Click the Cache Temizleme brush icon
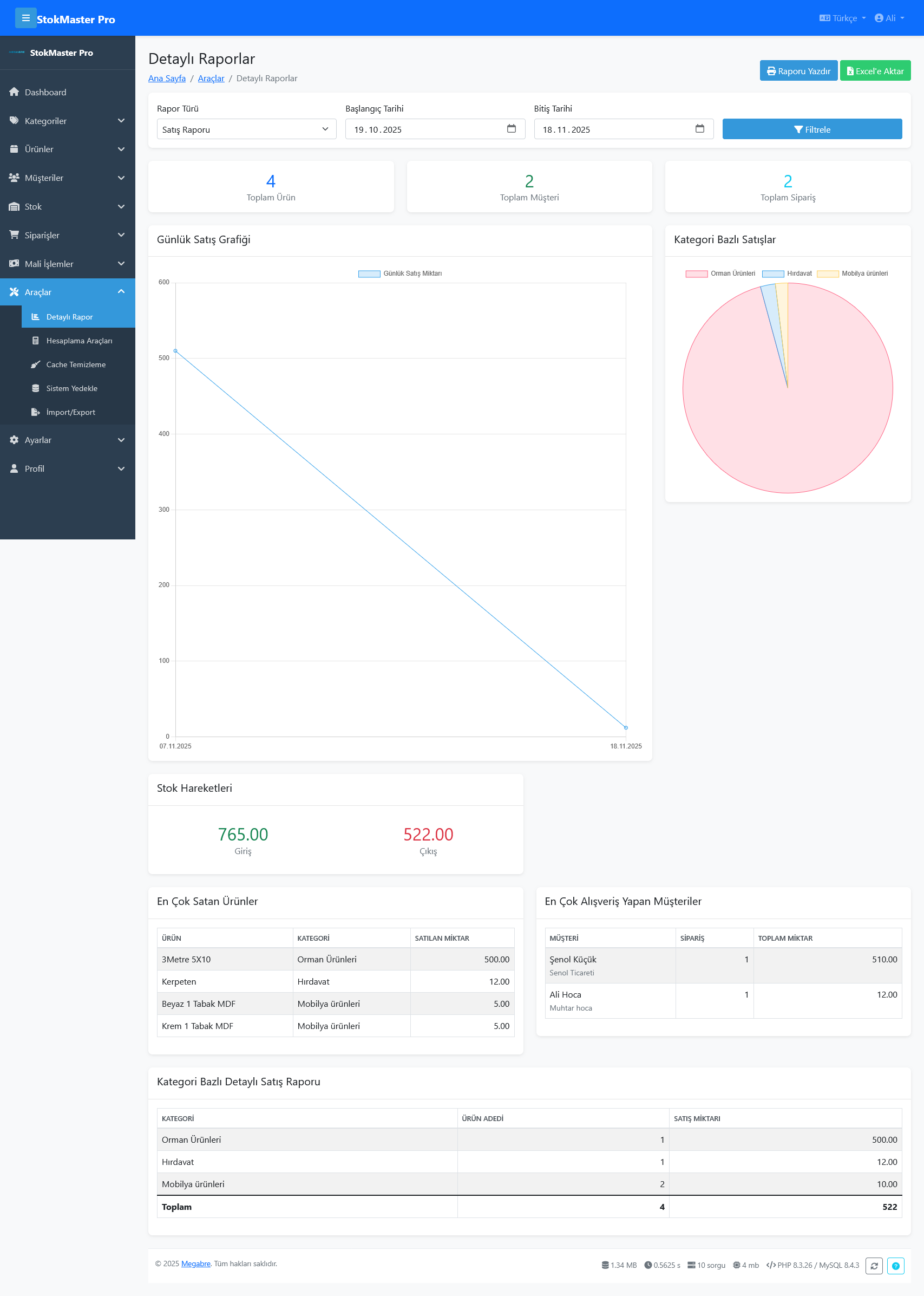Screen dimensions: 924x1296 36,364
